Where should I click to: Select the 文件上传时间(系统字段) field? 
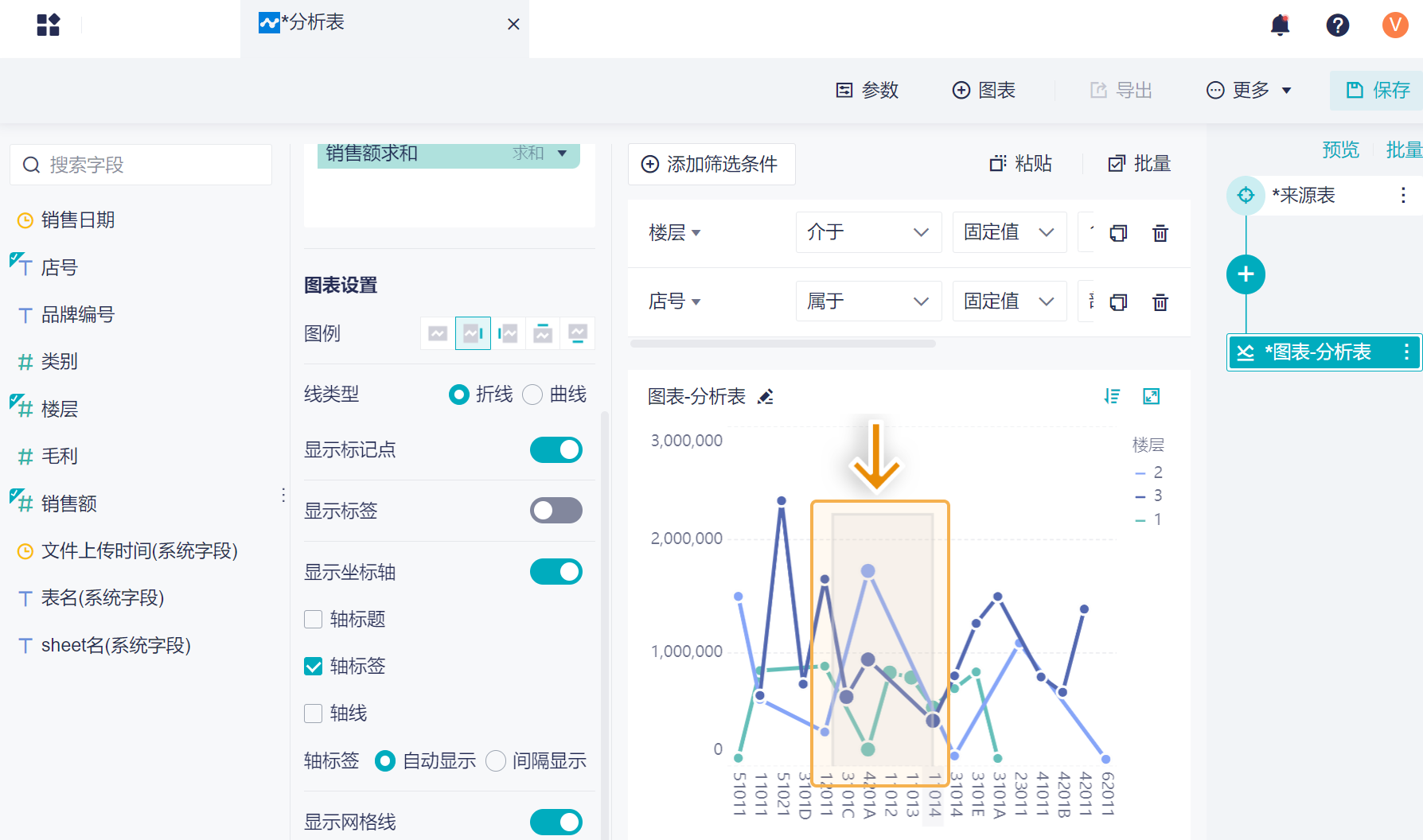tap(139, 550)
